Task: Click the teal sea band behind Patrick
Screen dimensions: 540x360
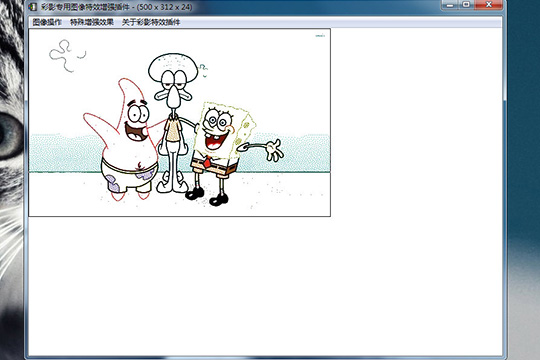Action: (x=65, y=153)
